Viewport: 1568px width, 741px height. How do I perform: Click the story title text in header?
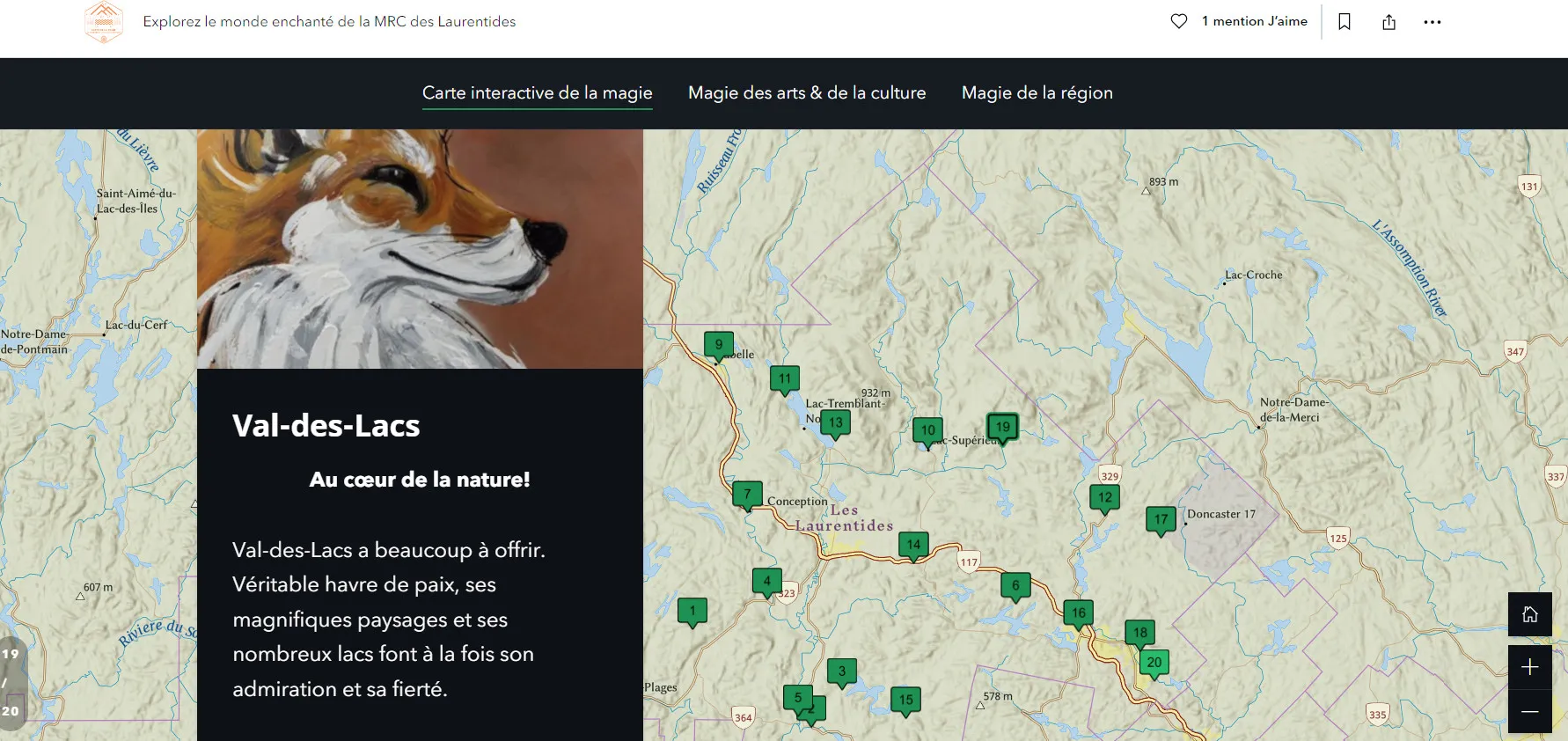(329, 22)
